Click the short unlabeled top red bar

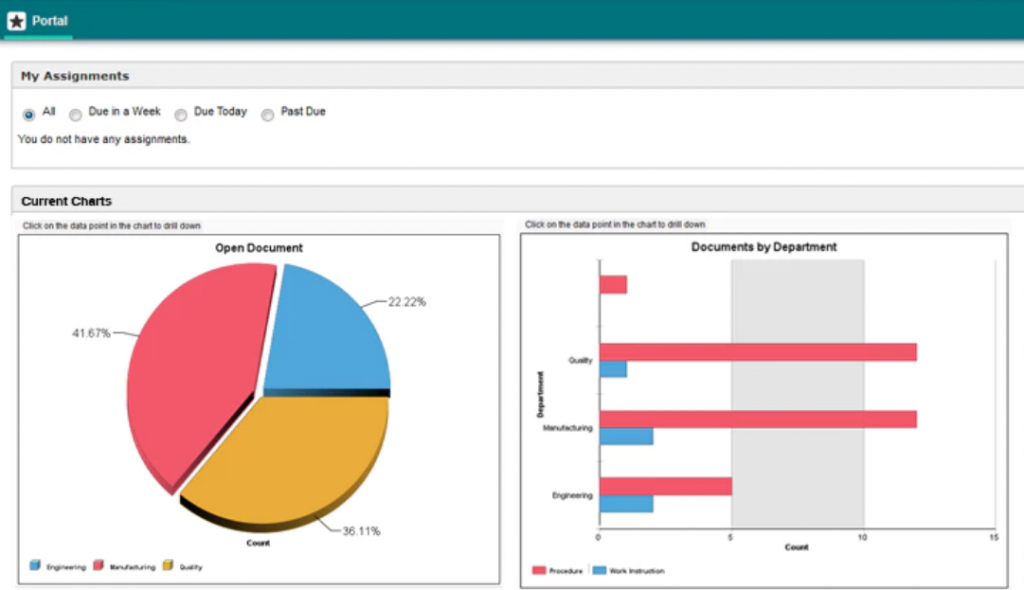(x=613, y=284)
